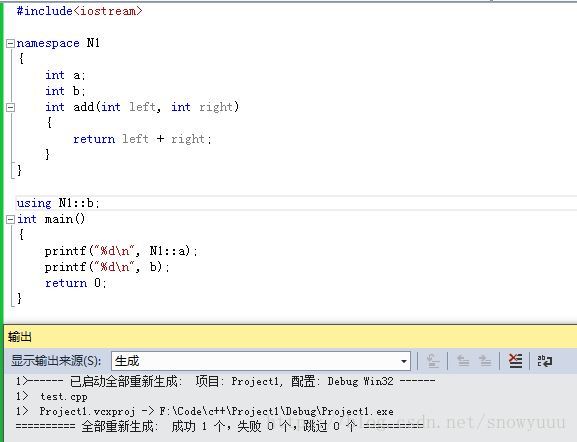
Task: Place cursor on 'int b;' line
Action: pos(65,91)
